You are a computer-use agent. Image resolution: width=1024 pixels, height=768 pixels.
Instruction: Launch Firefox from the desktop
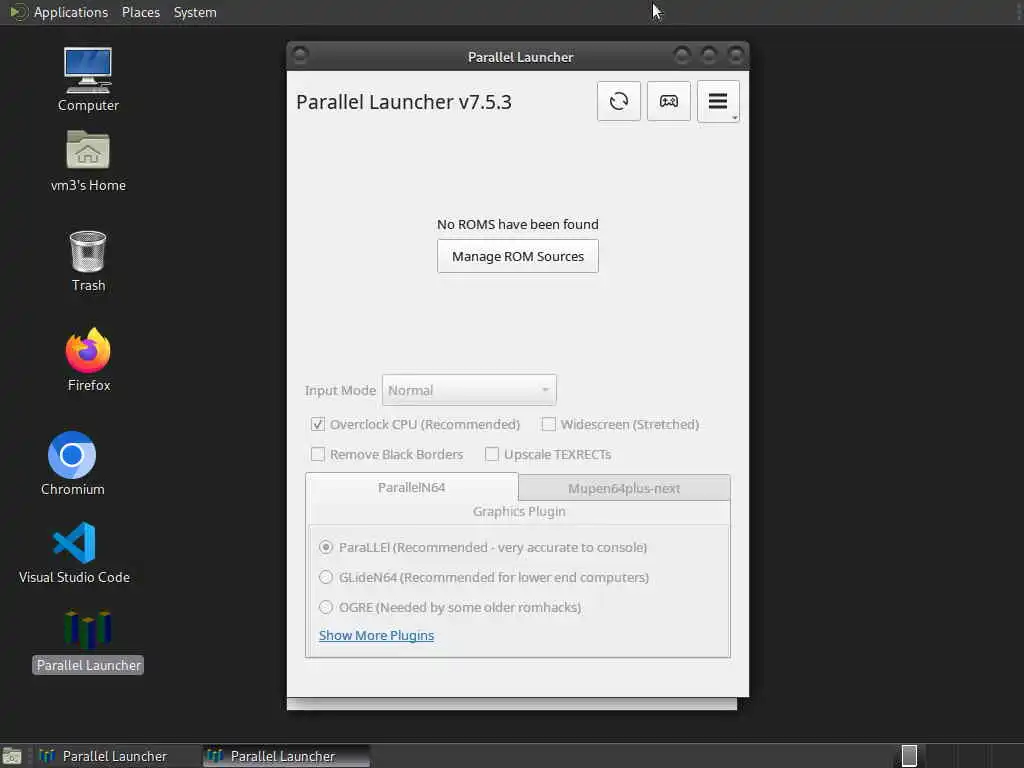click(88, 359)
